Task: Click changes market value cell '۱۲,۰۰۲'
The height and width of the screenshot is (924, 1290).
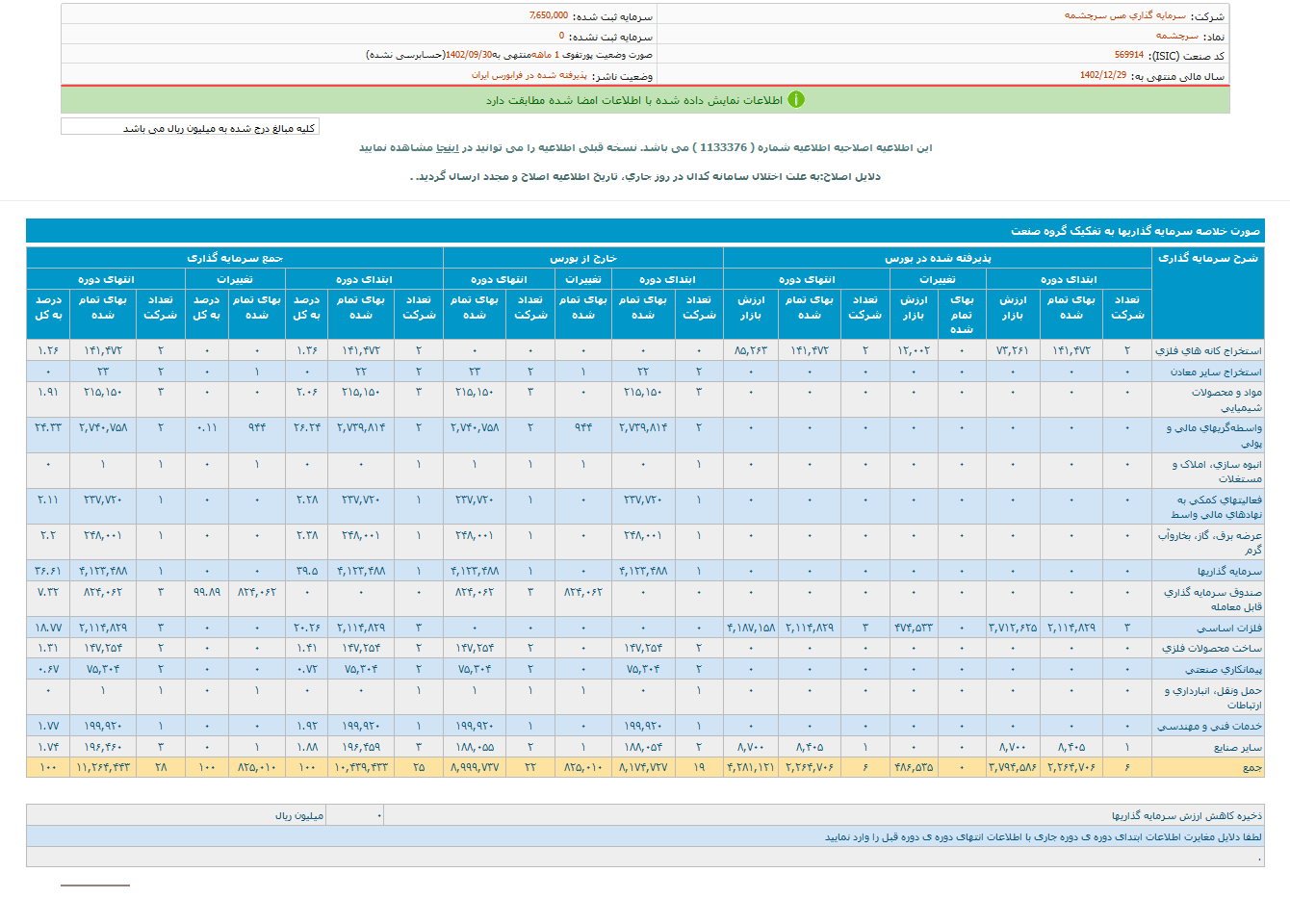Action: pos(914,350)
